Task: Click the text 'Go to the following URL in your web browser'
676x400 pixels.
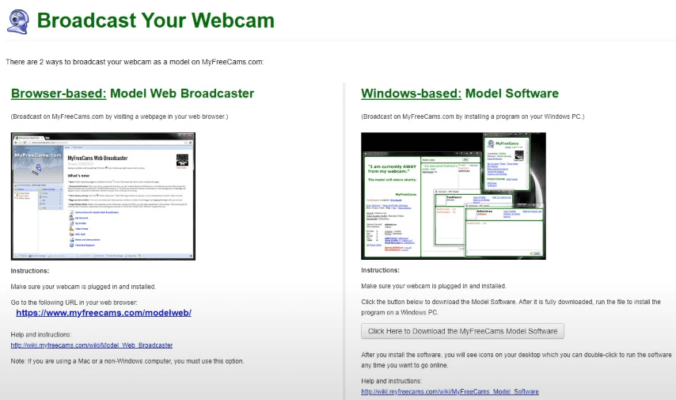Action: (x=74, y=303)
